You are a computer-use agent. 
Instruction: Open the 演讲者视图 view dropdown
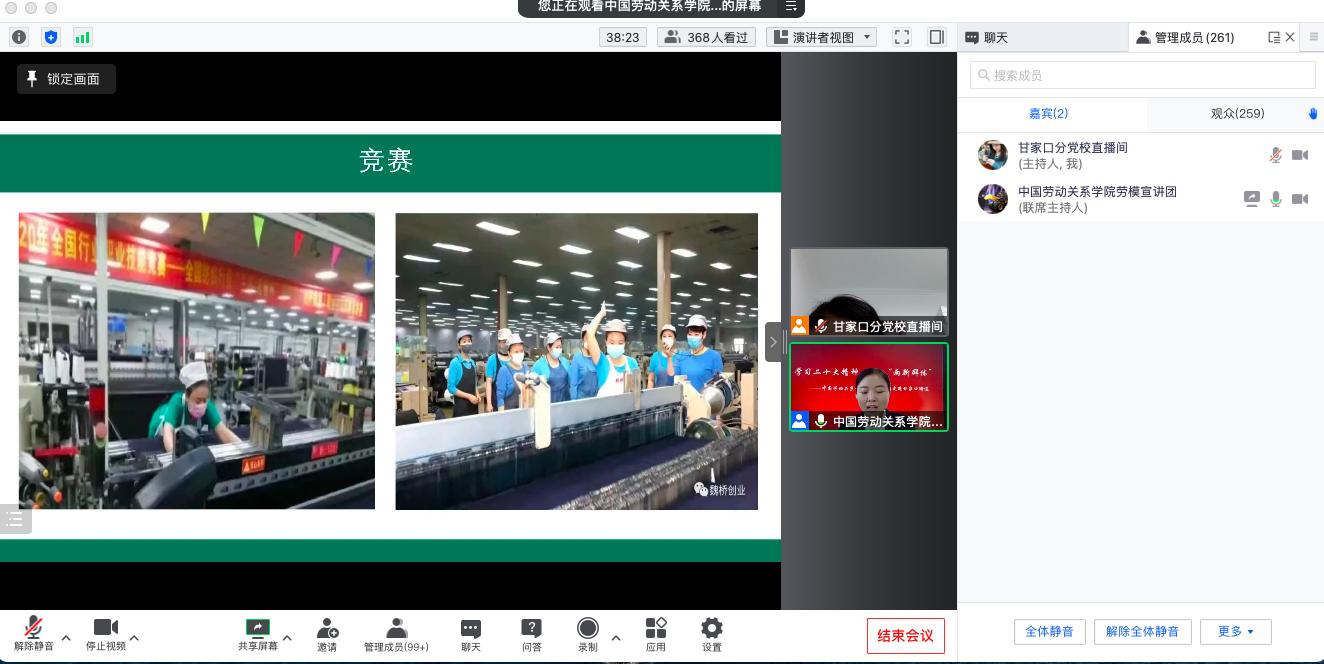[x=821, y=37]
